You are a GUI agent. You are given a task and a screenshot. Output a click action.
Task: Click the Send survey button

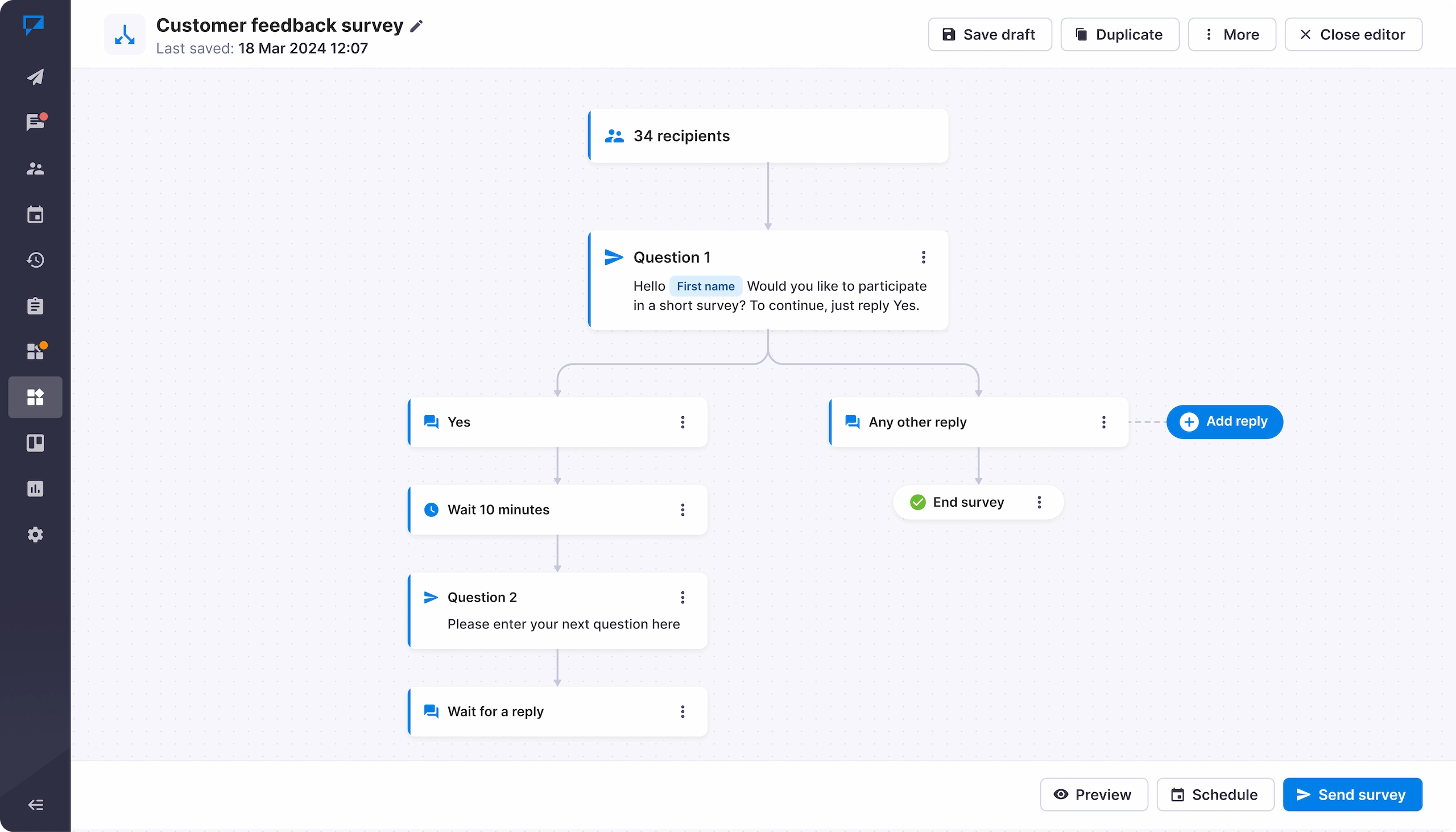pyautogui.click(x=1352, y=794)
